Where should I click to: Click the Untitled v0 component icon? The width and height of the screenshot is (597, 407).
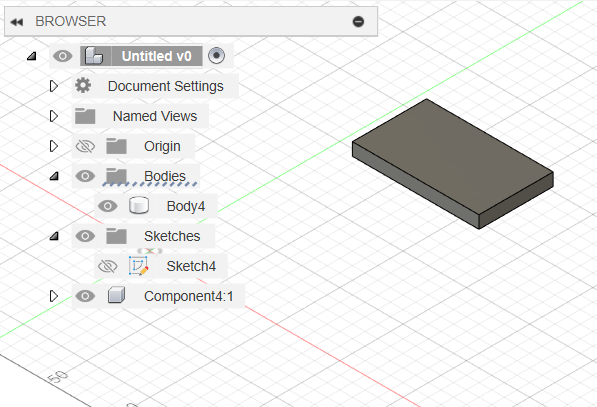(x=94, y=56)
